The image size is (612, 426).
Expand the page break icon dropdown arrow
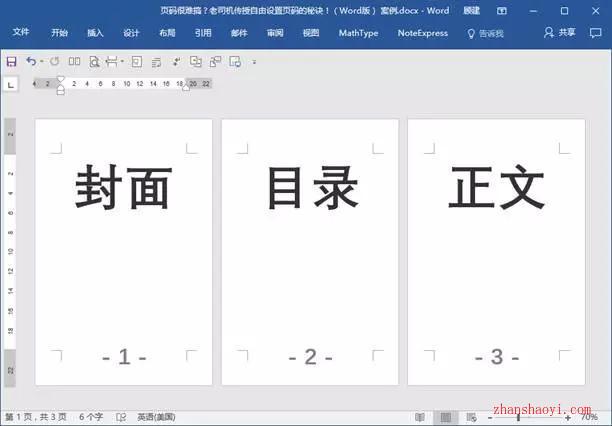click(x=122, y=61)
